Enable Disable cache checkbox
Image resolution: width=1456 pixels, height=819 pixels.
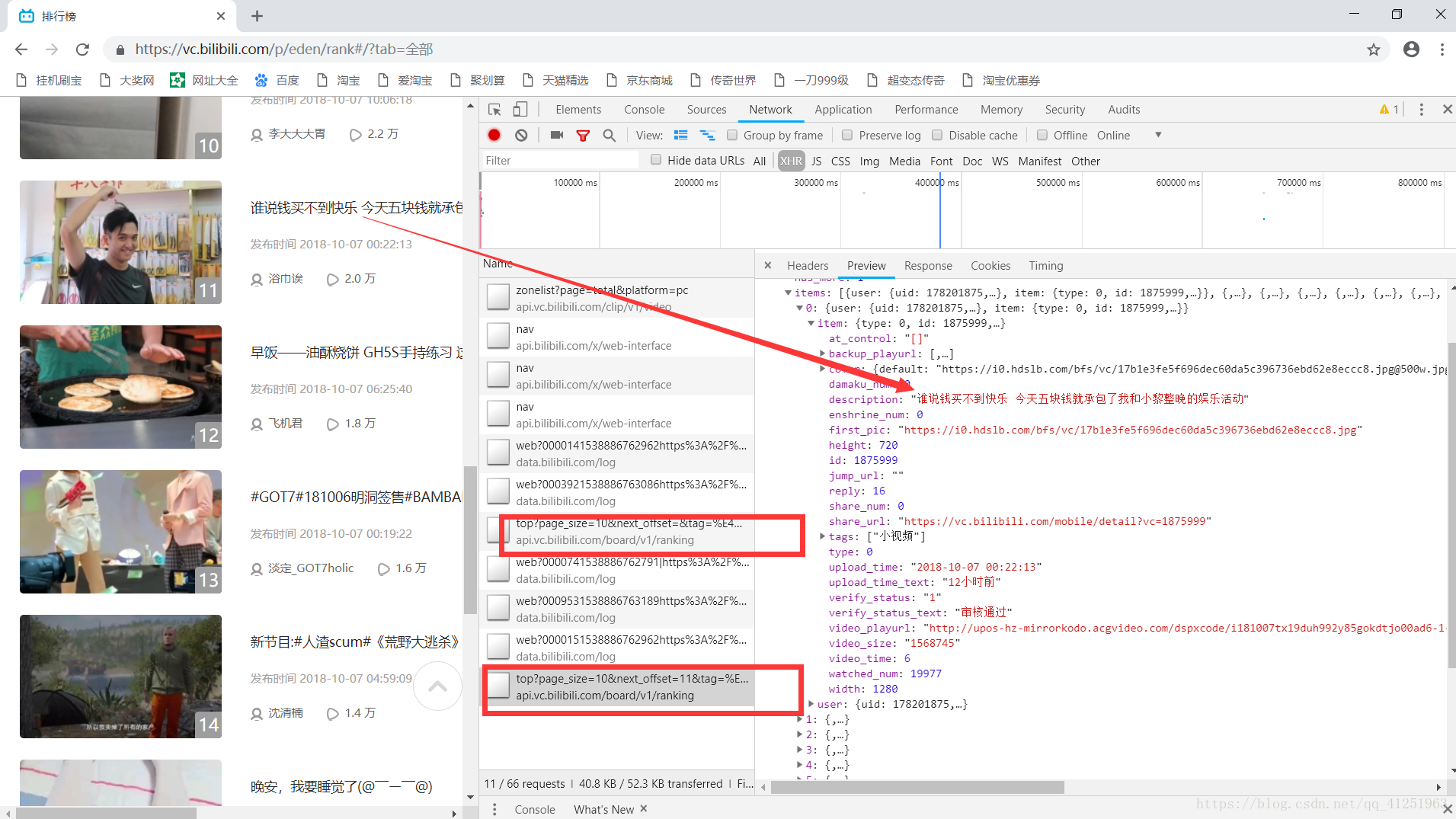pos(937,135)
